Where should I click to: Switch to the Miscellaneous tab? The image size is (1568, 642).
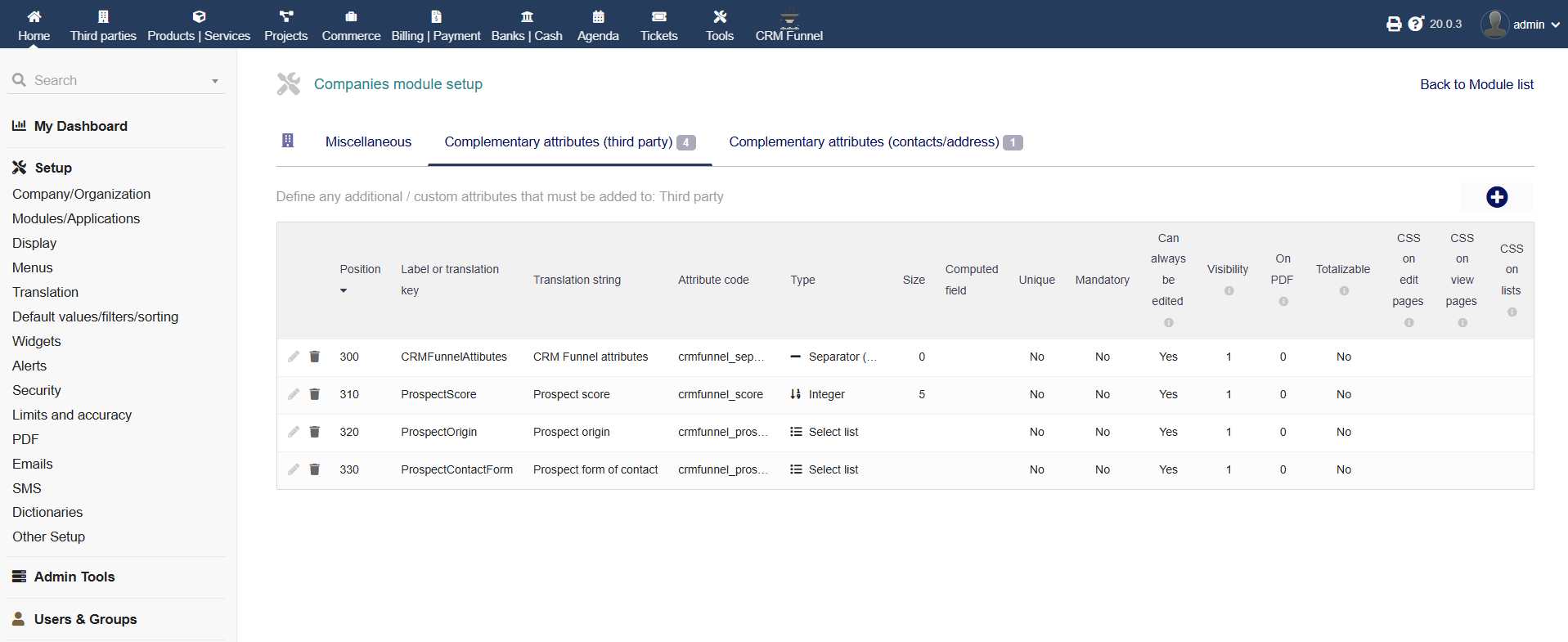(x=368, y=142)
